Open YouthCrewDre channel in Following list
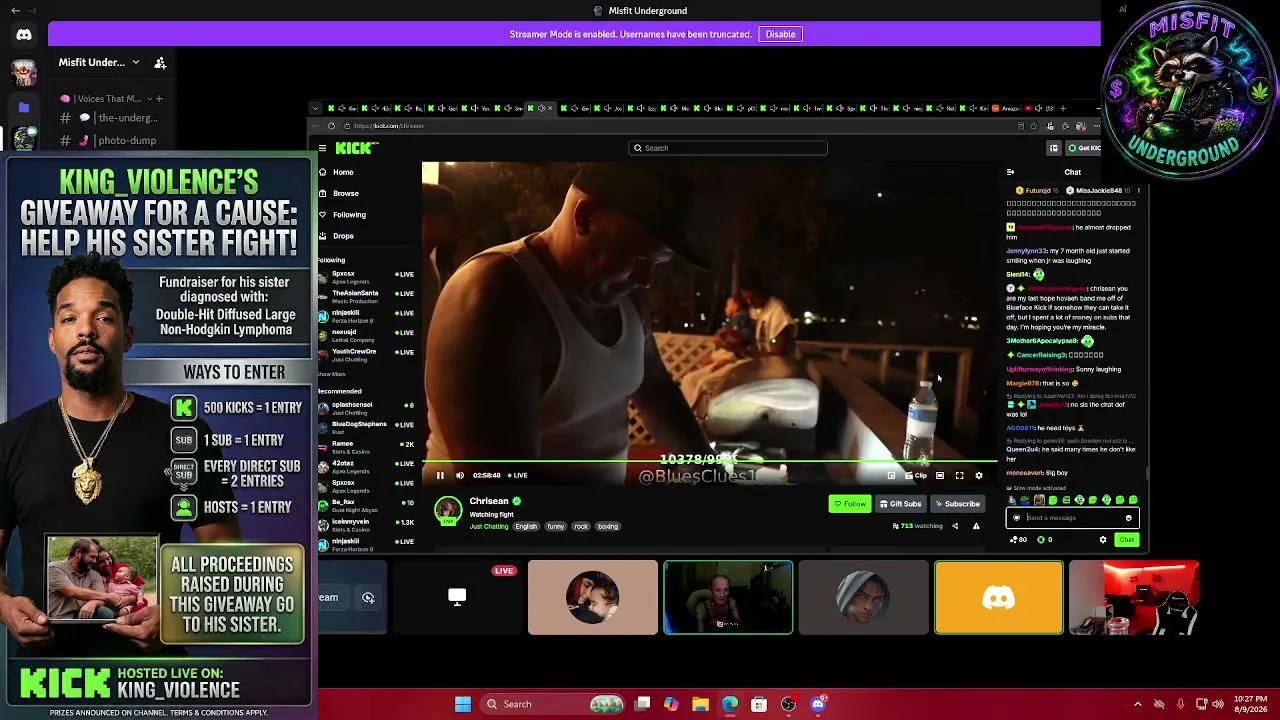Screen dimensions: 1280x720 (x=367, y=354)
